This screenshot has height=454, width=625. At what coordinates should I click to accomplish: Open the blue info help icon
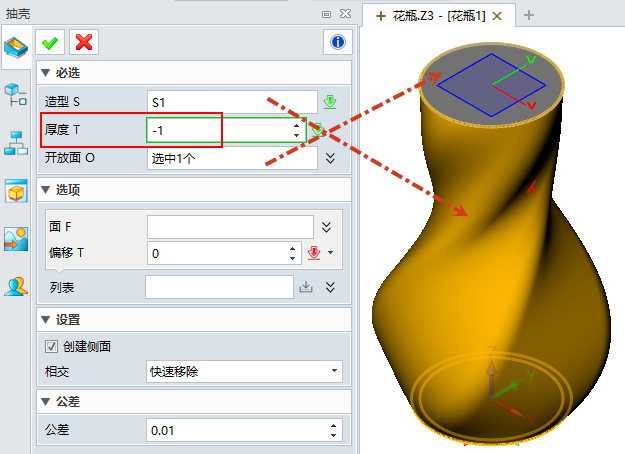(338, 42)
